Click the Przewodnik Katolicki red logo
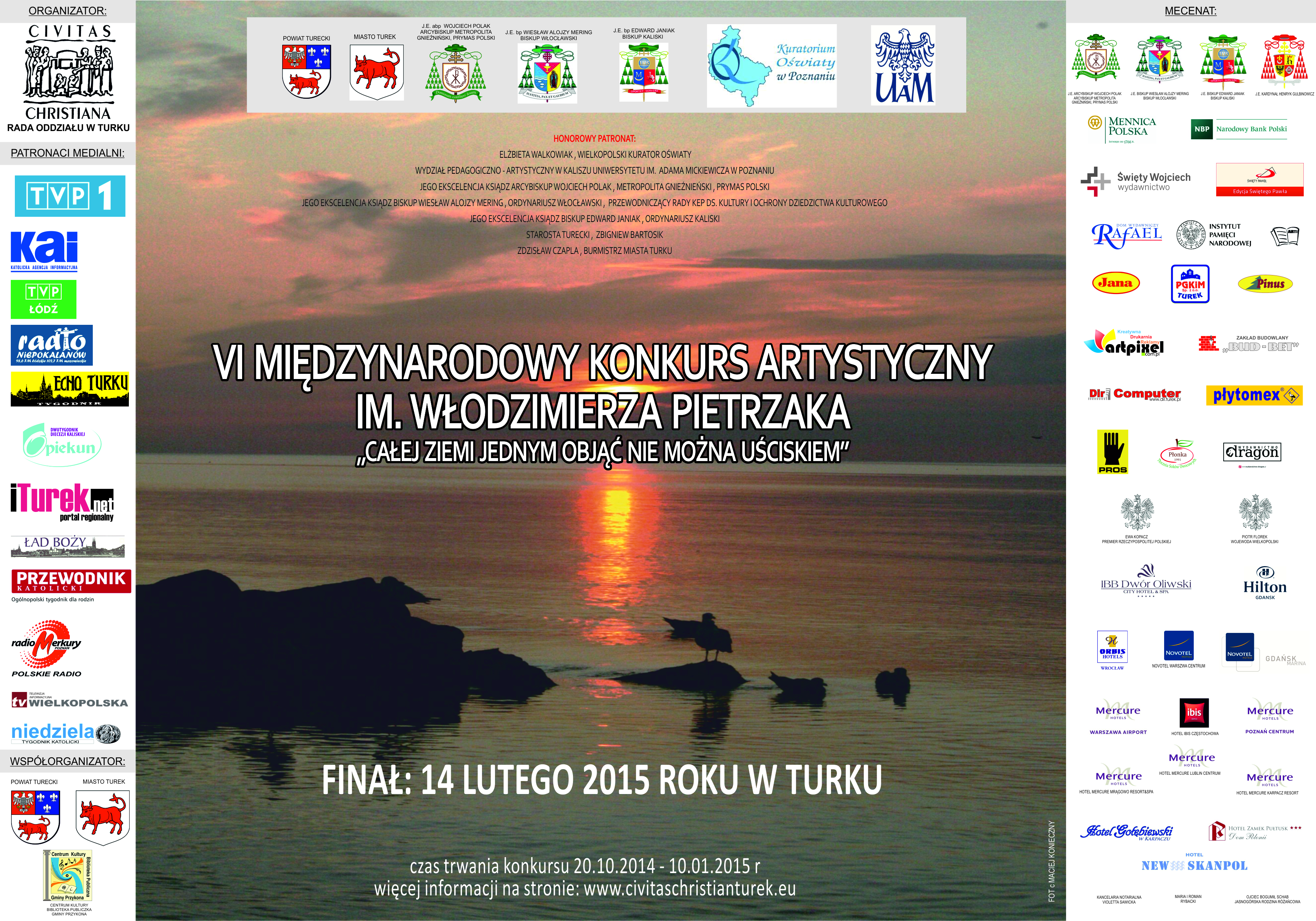The image size is (1316, 921). [71, 581]
